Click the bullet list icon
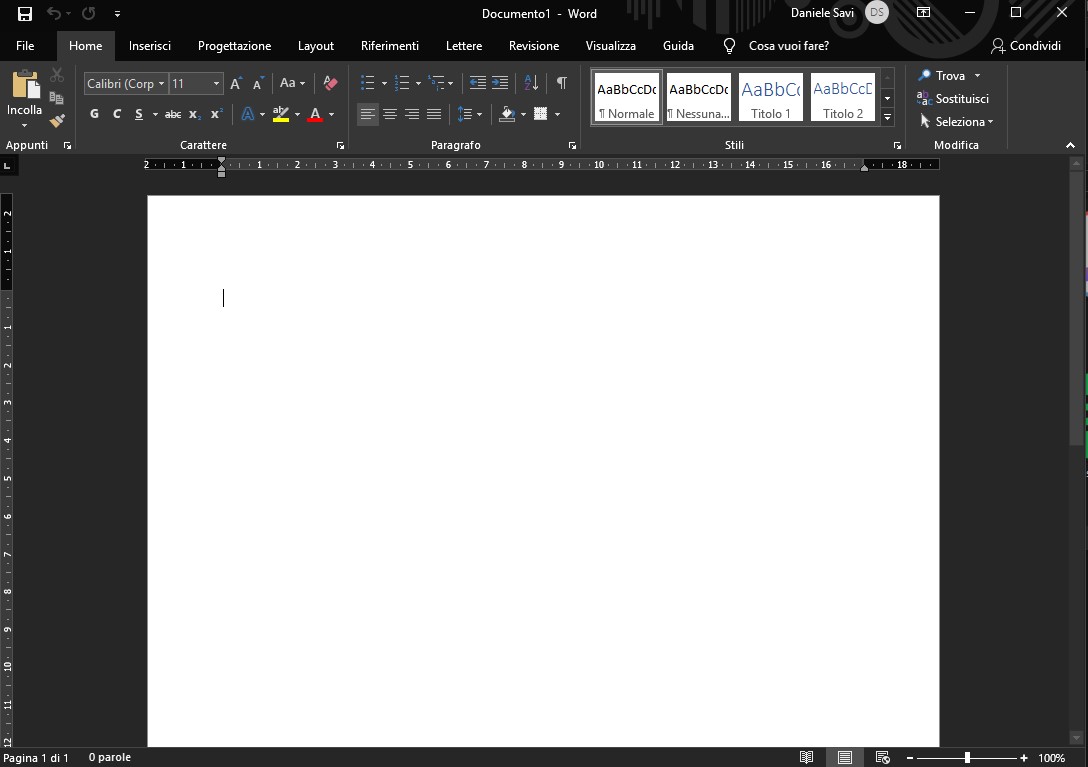Image resolution: width=1088 pixels, height=767 pixels. pyautogui.click(x=368, y=83)
